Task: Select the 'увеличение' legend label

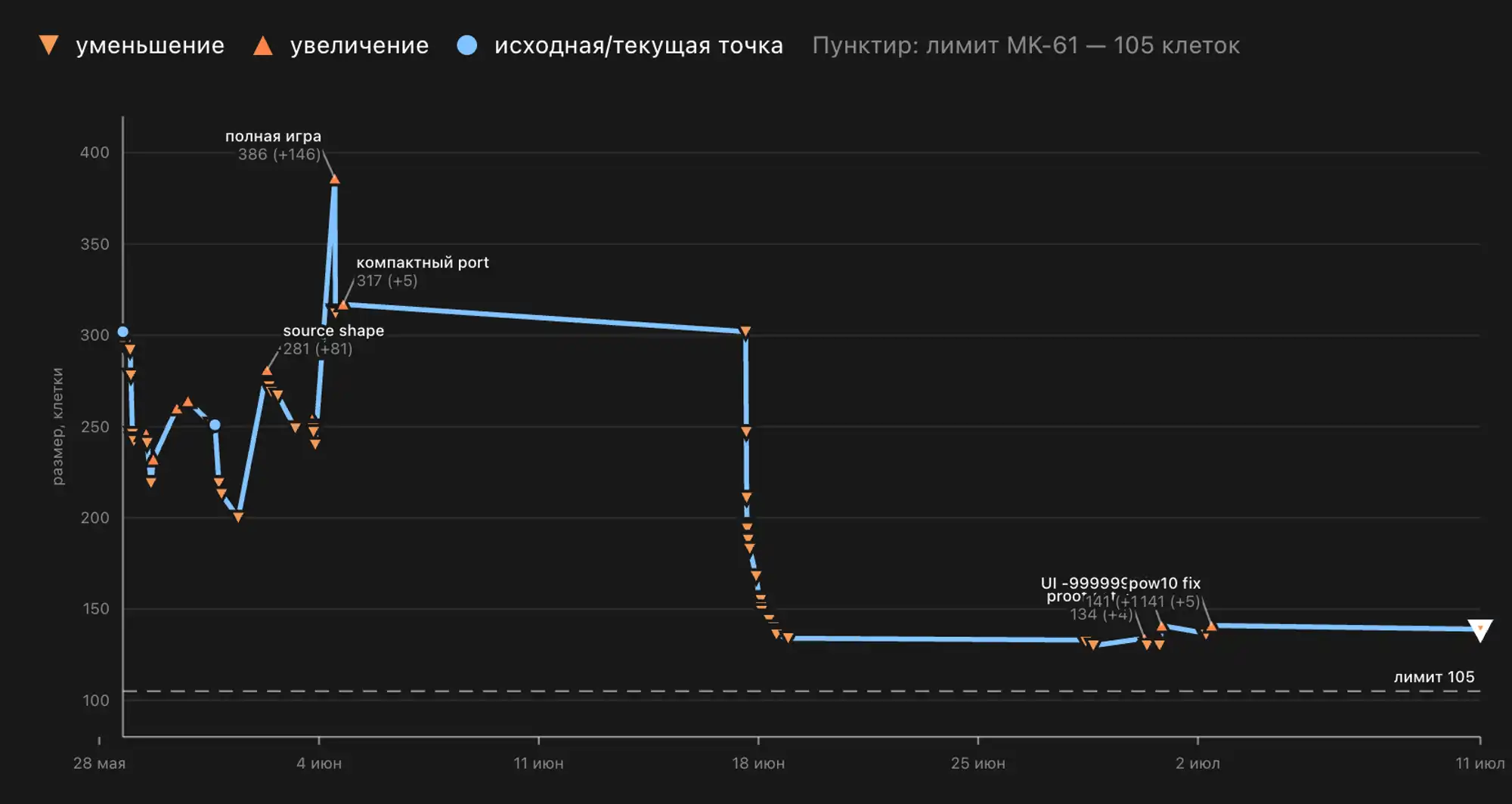Action: 359,45
